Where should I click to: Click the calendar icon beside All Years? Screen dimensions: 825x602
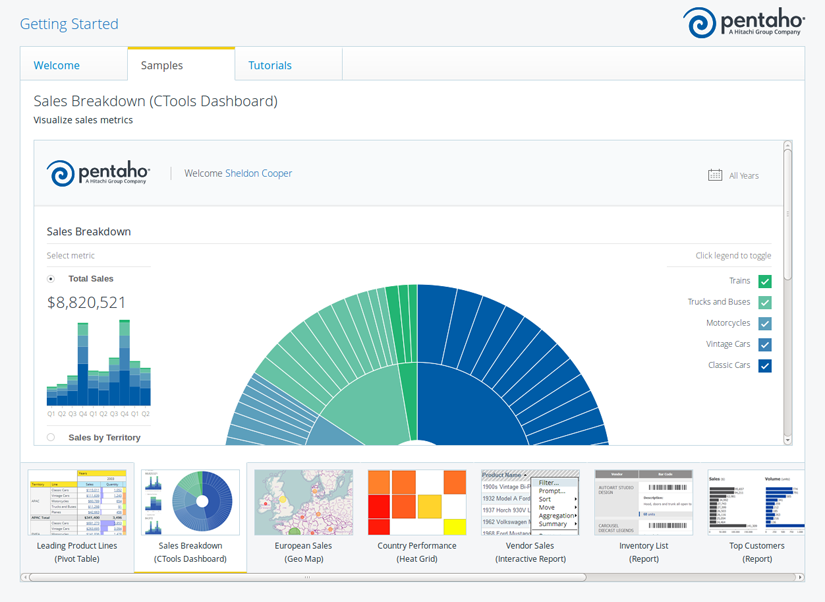715,175
